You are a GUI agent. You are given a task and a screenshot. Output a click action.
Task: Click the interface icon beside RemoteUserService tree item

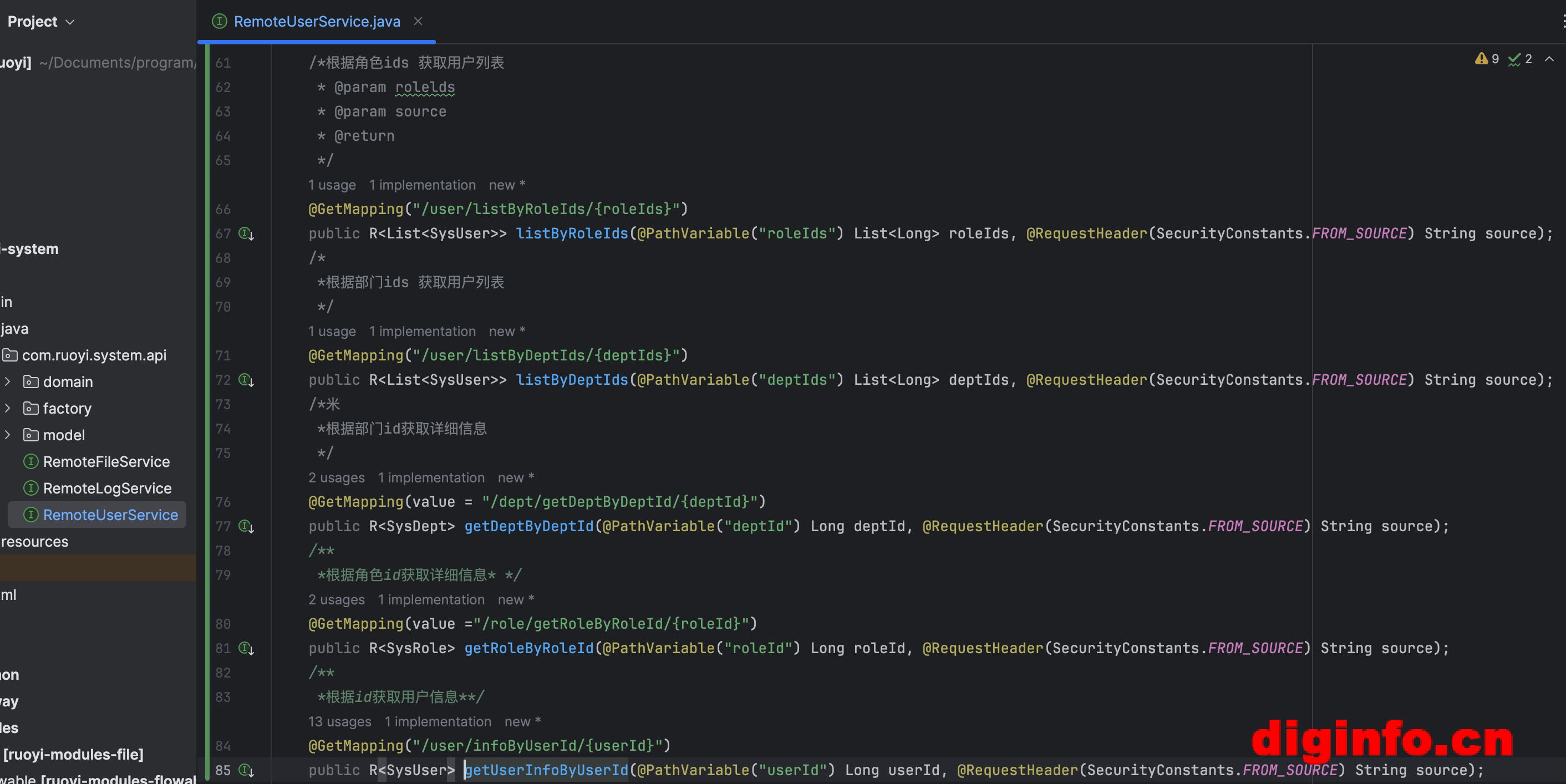point(31,516)
